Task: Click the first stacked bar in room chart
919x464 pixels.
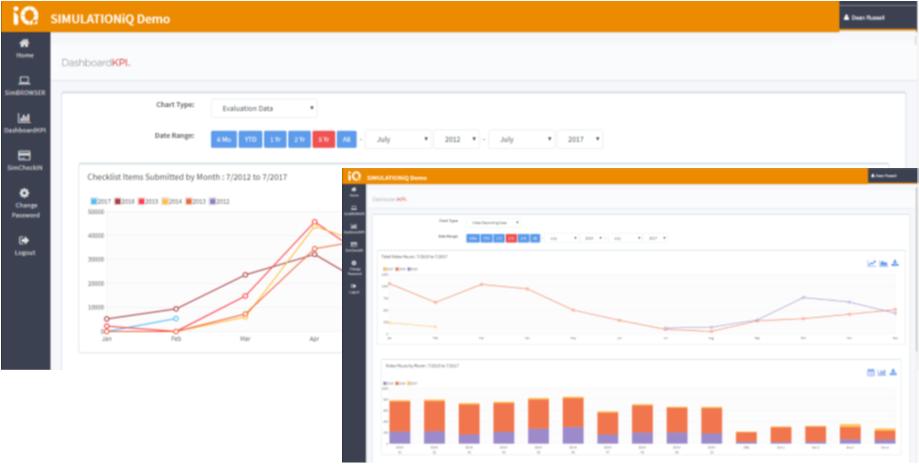Action: coord(400,422)
